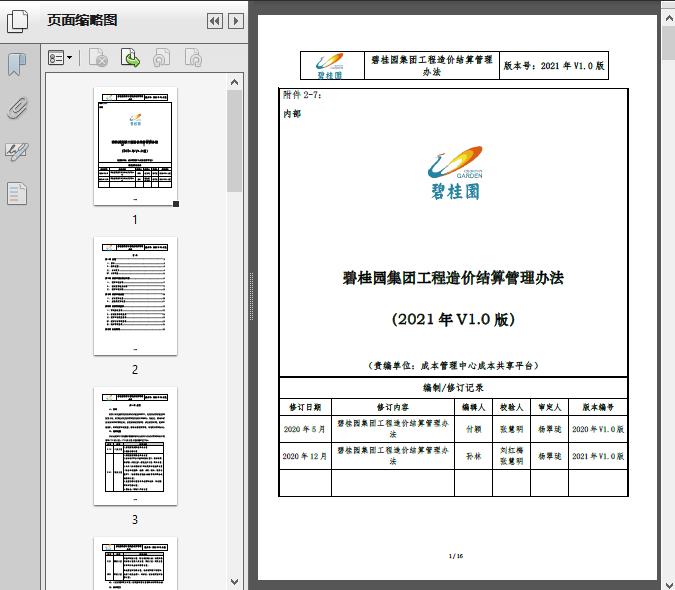
Task: Click the 2020 年 5 月 date cell
Action: pyautogui.click(x=305, y=429)
